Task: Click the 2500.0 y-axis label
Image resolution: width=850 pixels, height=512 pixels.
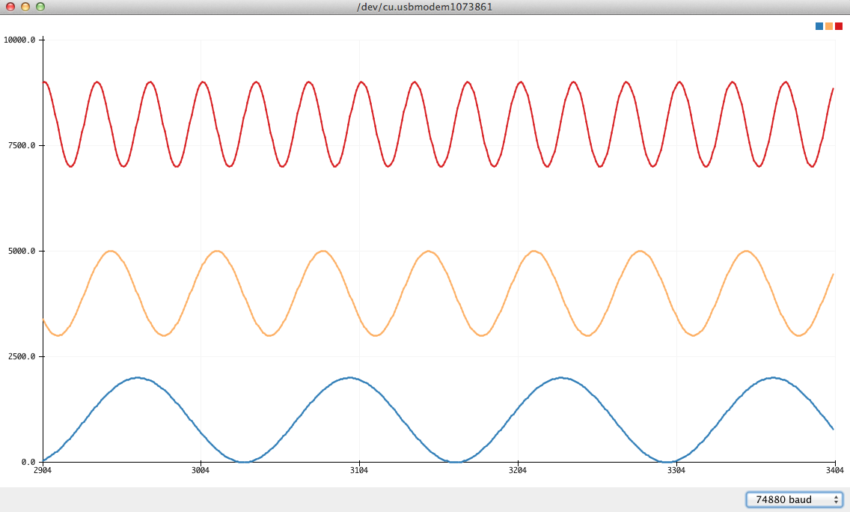Action: click(22, 356)
